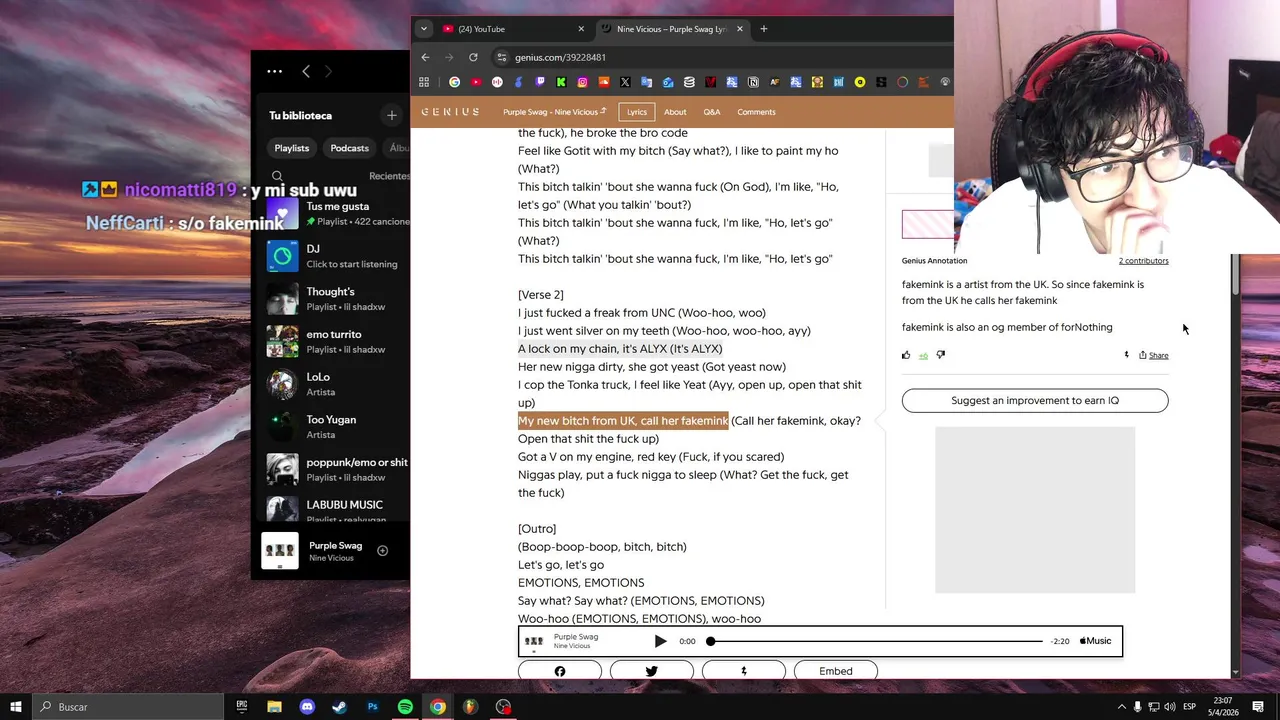The height and width of the screenshot is (720, 1280).
Task: Click Purple Swag album thumbnail in Spotify
Action: [x=280, y=550]
